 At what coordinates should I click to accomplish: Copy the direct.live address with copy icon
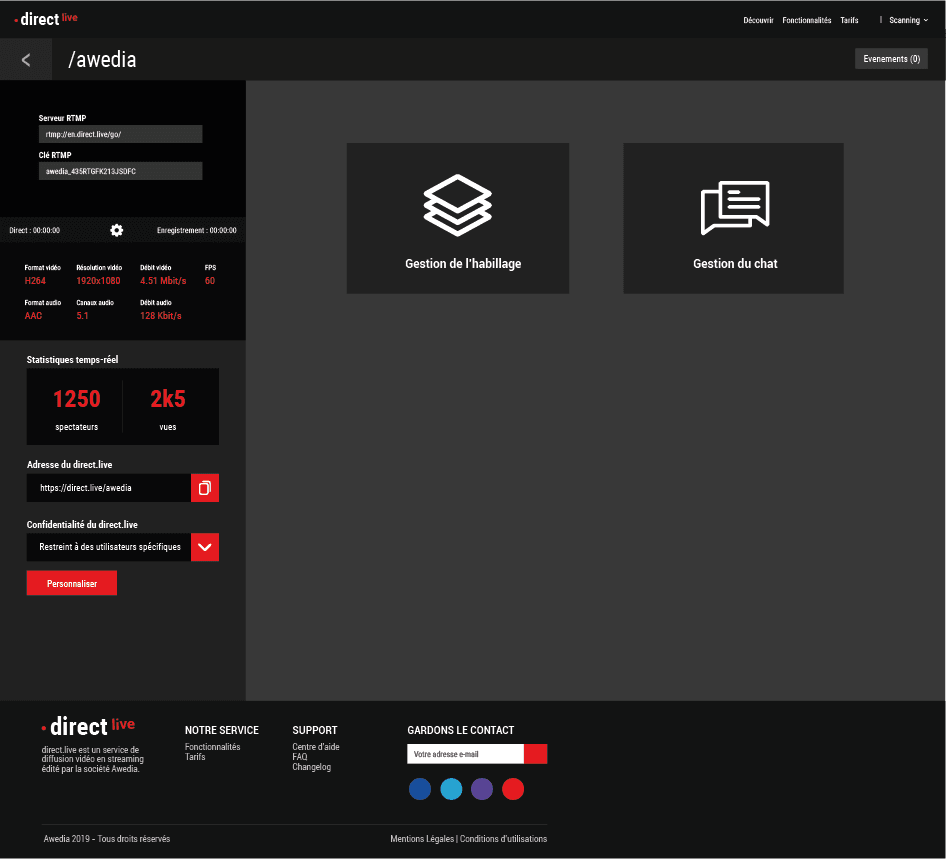coord(205,488)
